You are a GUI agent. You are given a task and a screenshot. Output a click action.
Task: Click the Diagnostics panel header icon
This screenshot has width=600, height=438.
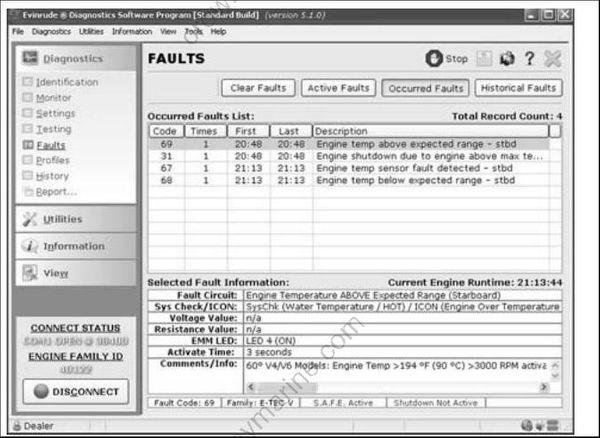(30, 58)
